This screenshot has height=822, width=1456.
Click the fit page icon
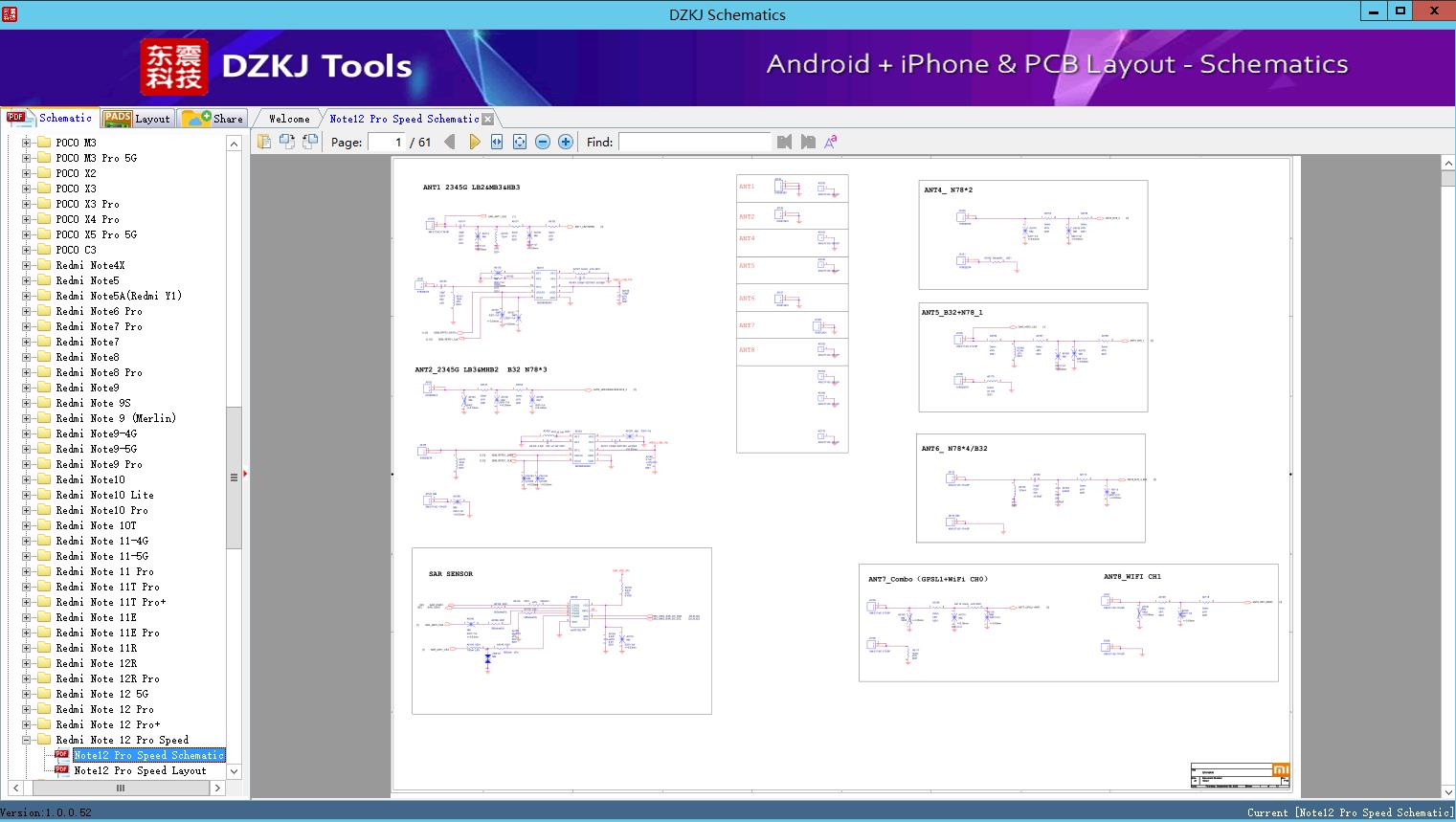pos(520,142)
